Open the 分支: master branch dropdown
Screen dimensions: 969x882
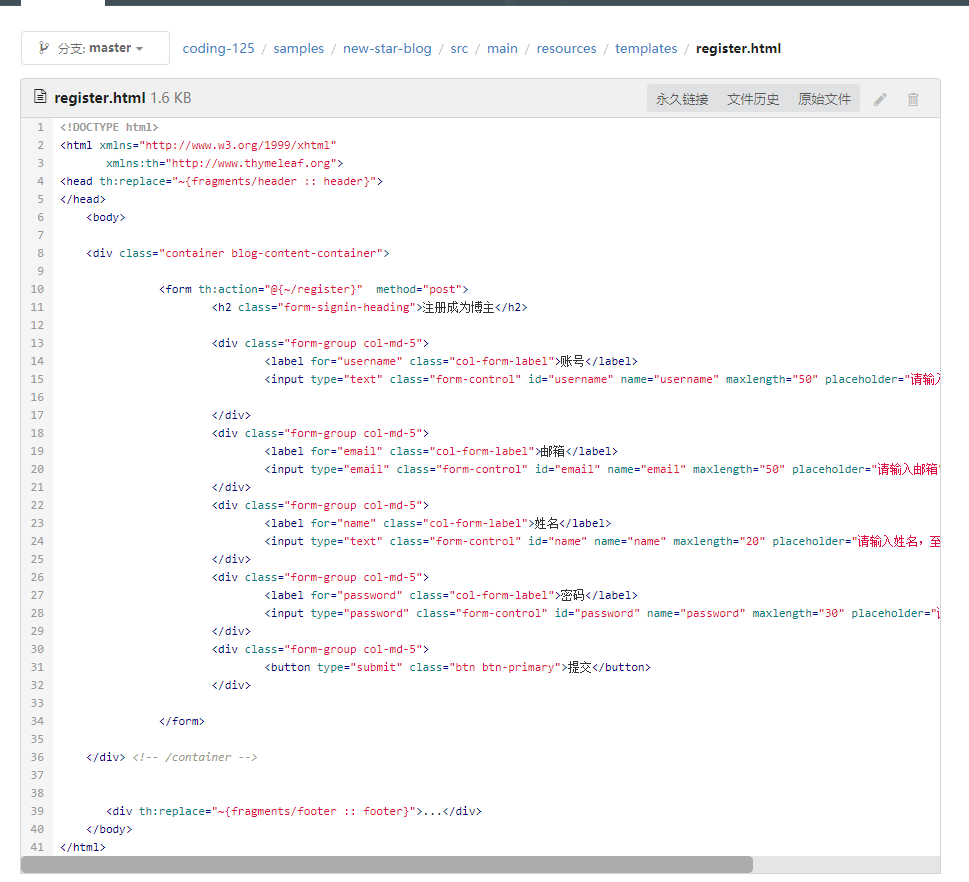95,48
